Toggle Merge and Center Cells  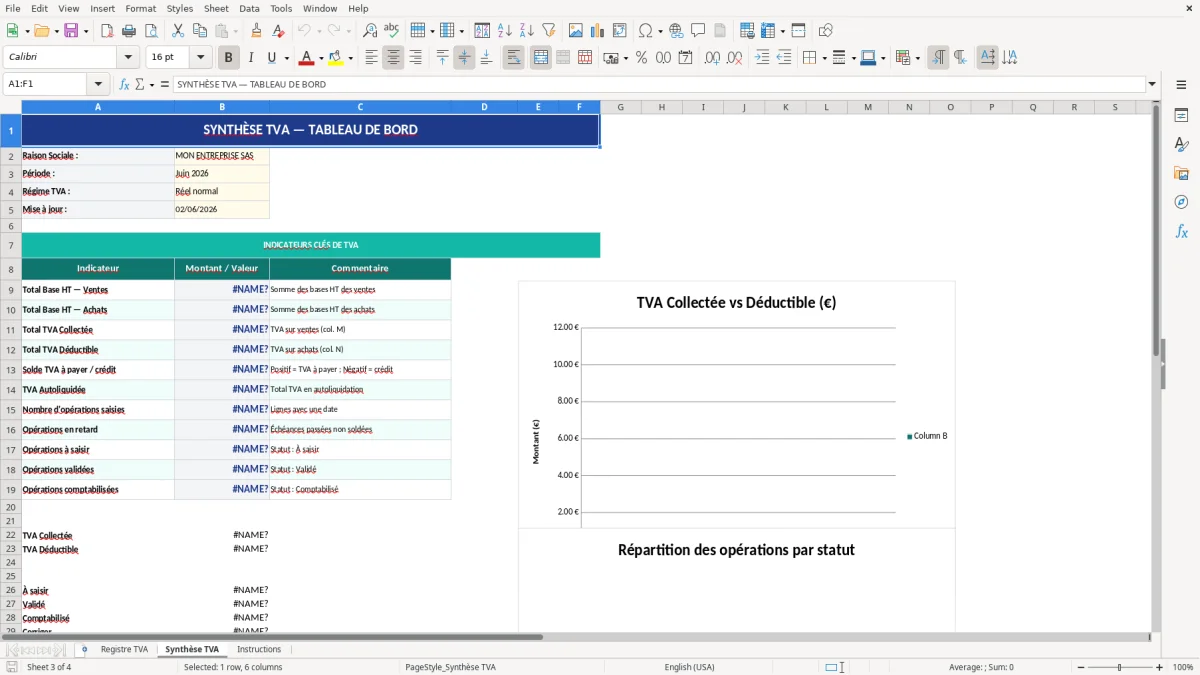(540, 58)
